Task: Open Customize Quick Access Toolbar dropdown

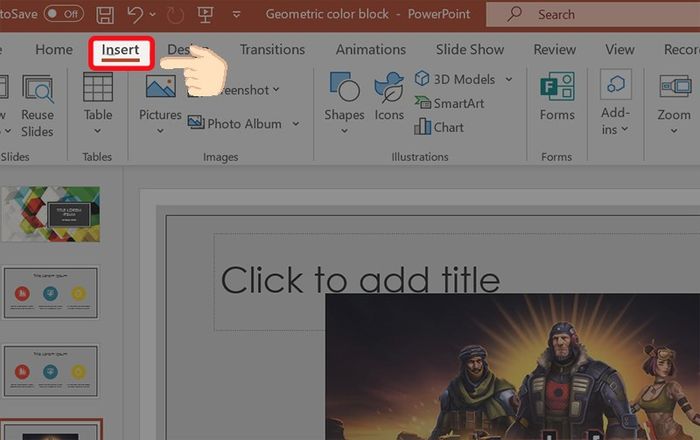Action: [x=237, y=15]
